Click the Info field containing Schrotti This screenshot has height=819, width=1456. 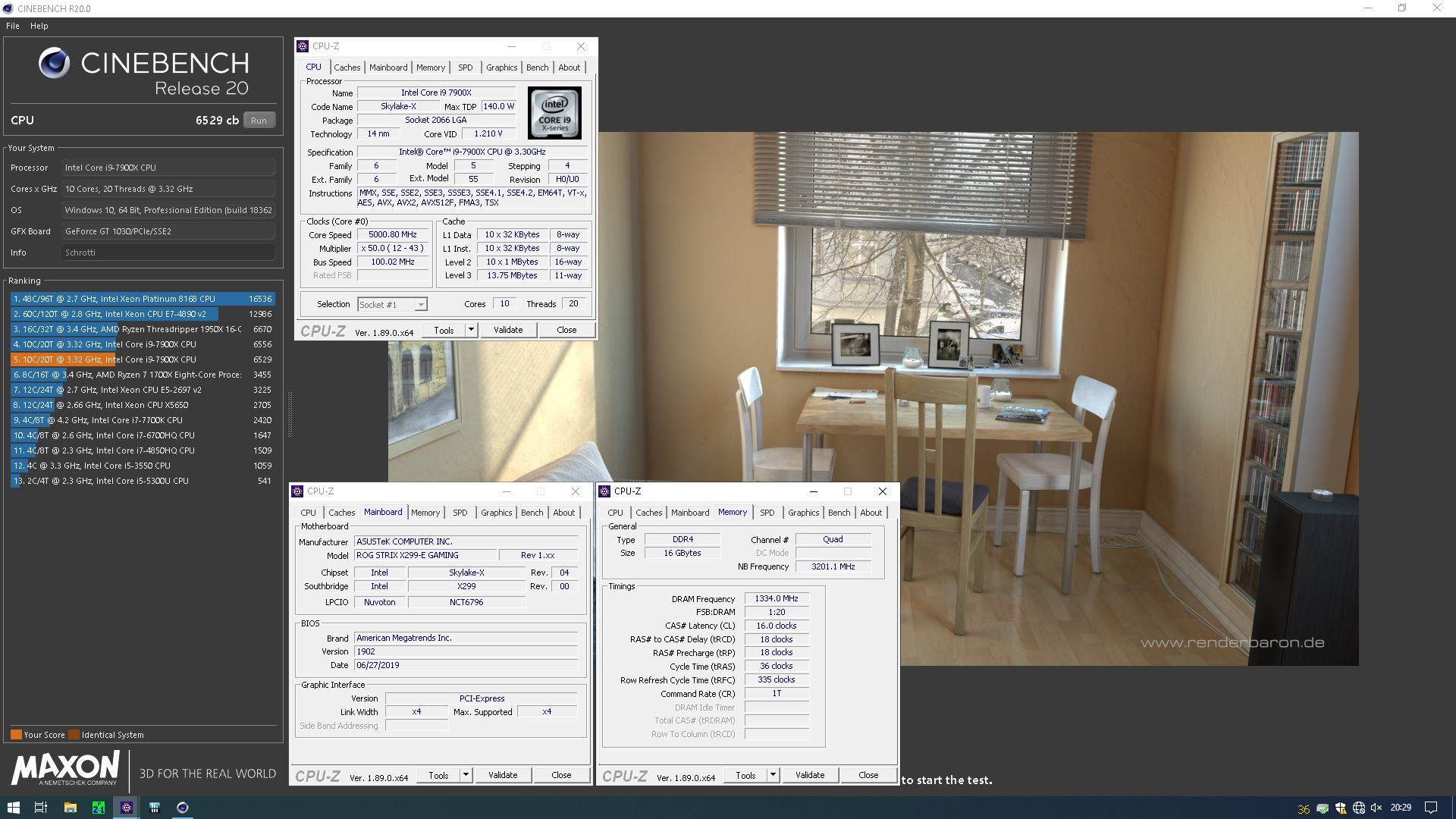[168, 253]
